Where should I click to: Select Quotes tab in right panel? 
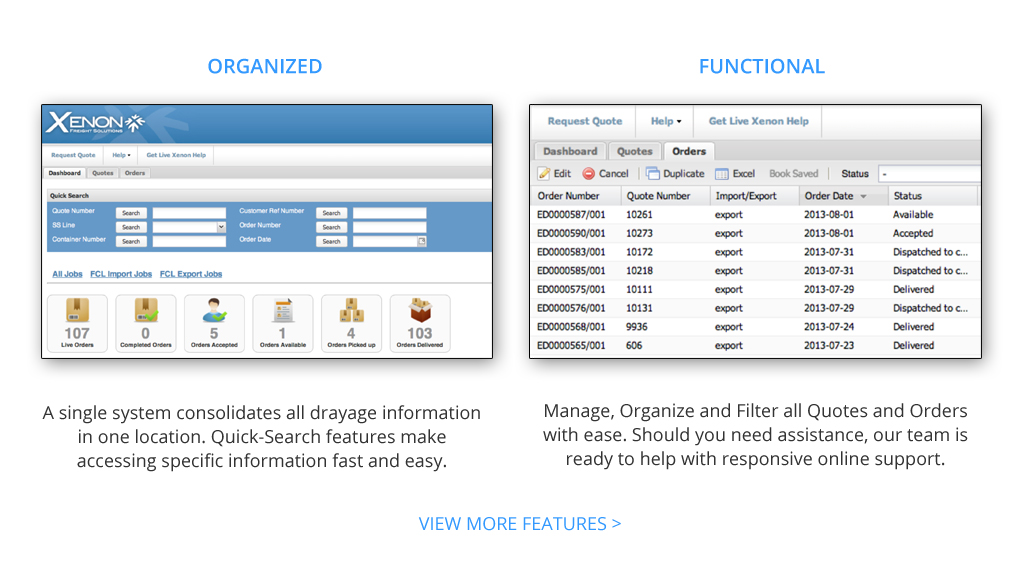(x=635, y=151)
